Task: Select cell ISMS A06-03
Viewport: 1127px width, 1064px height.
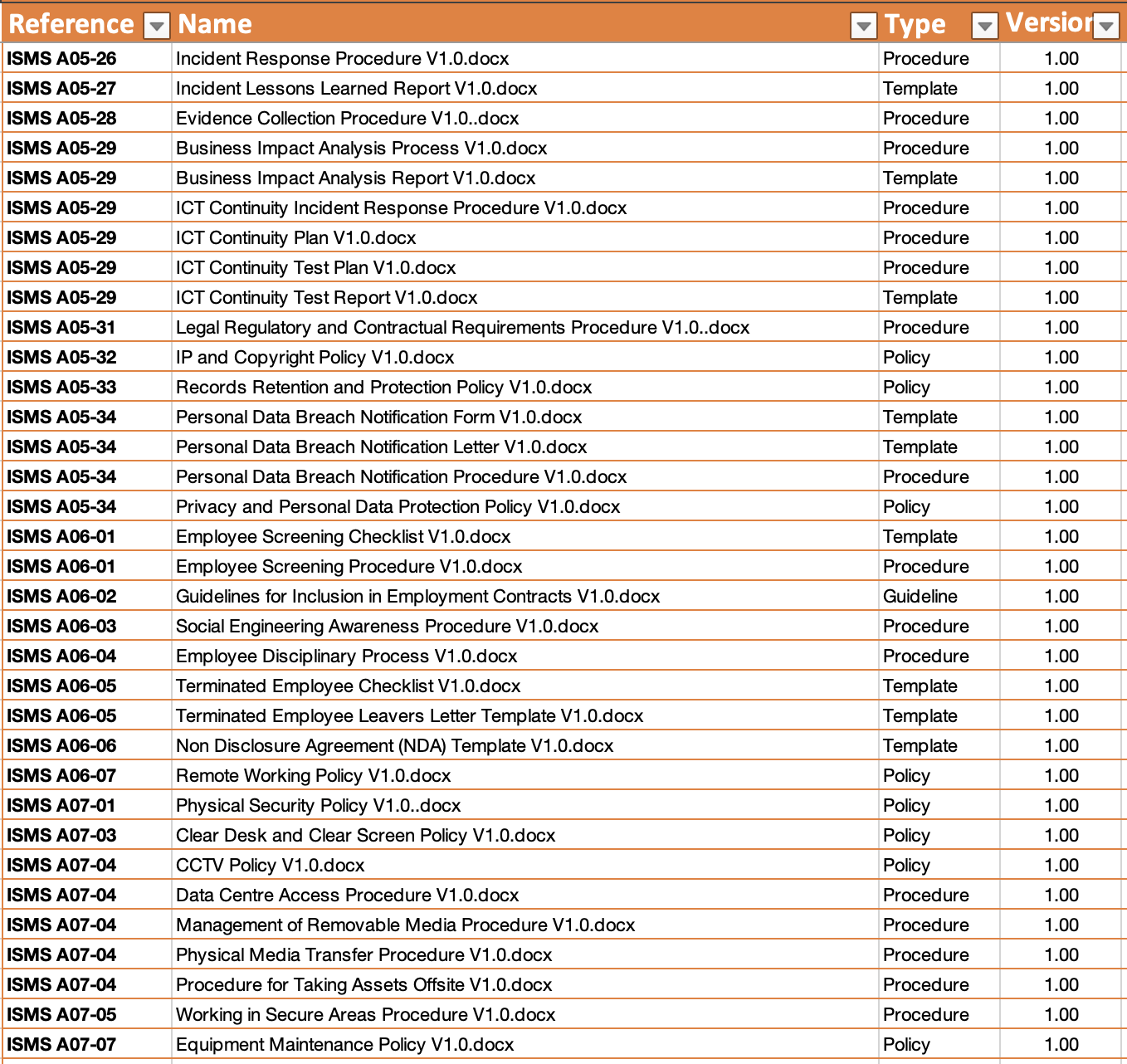Action: pos(87,627)
